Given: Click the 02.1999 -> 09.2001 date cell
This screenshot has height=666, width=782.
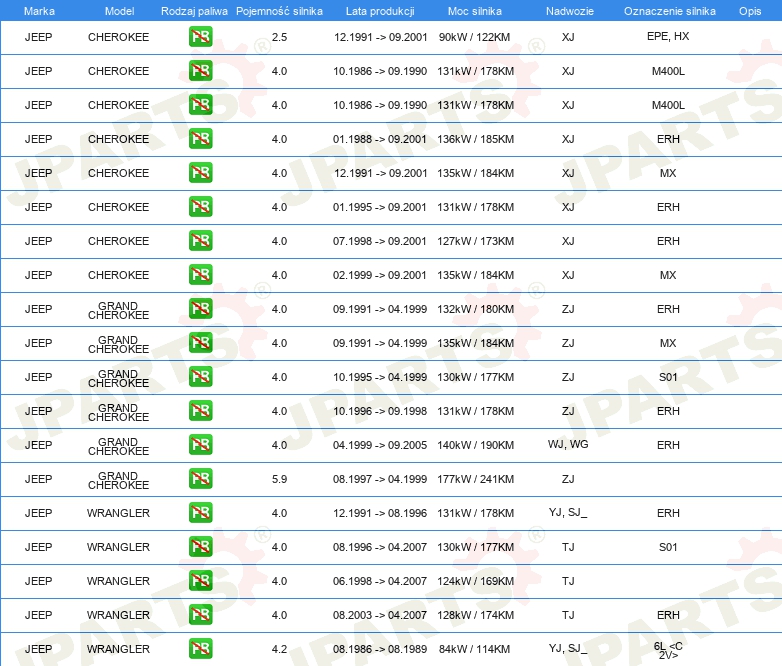Looking at the screenshot, I should coord(380,275).
